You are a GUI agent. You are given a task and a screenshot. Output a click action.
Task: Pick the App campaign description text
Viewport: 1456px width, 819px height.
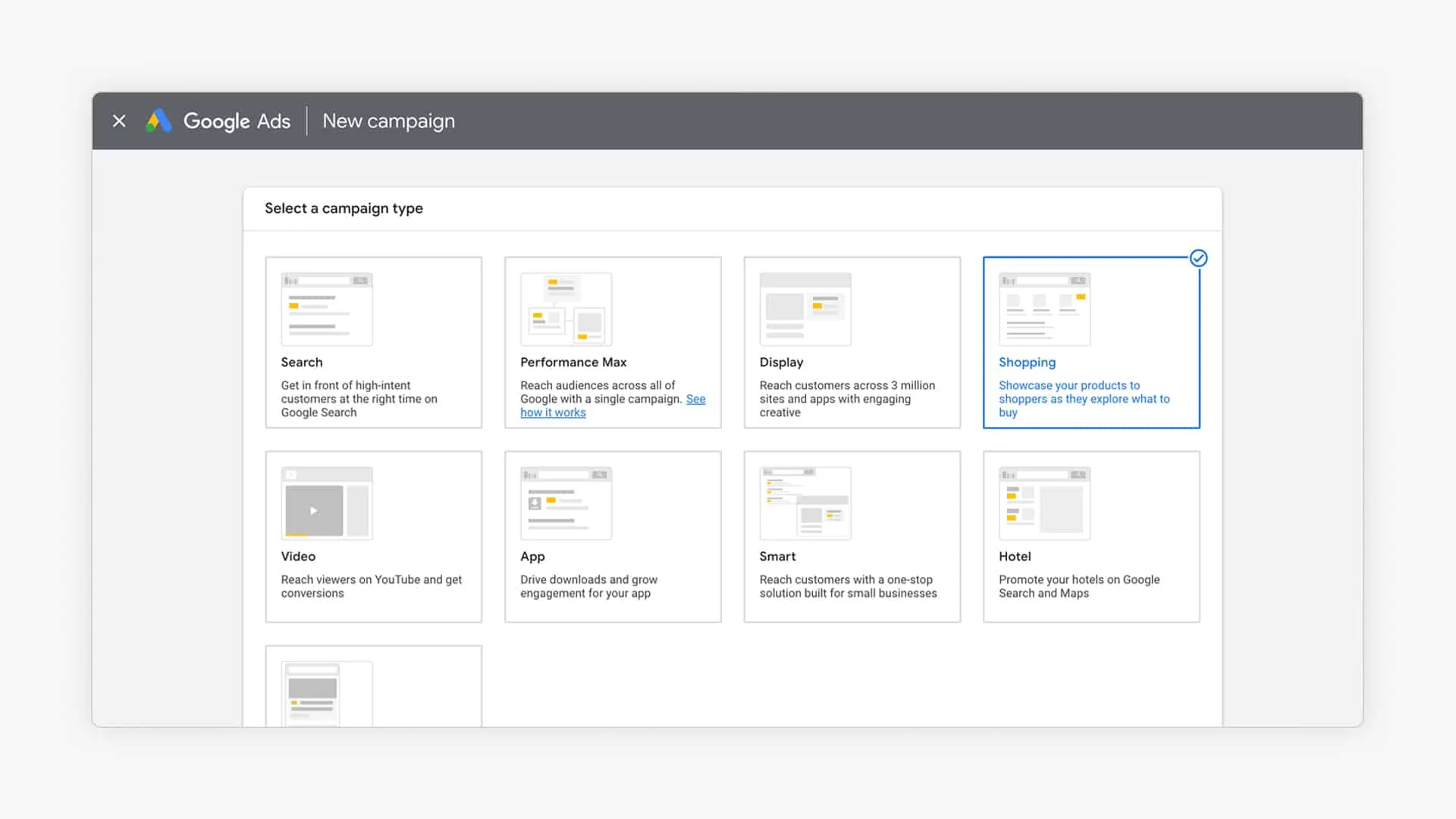588,586
